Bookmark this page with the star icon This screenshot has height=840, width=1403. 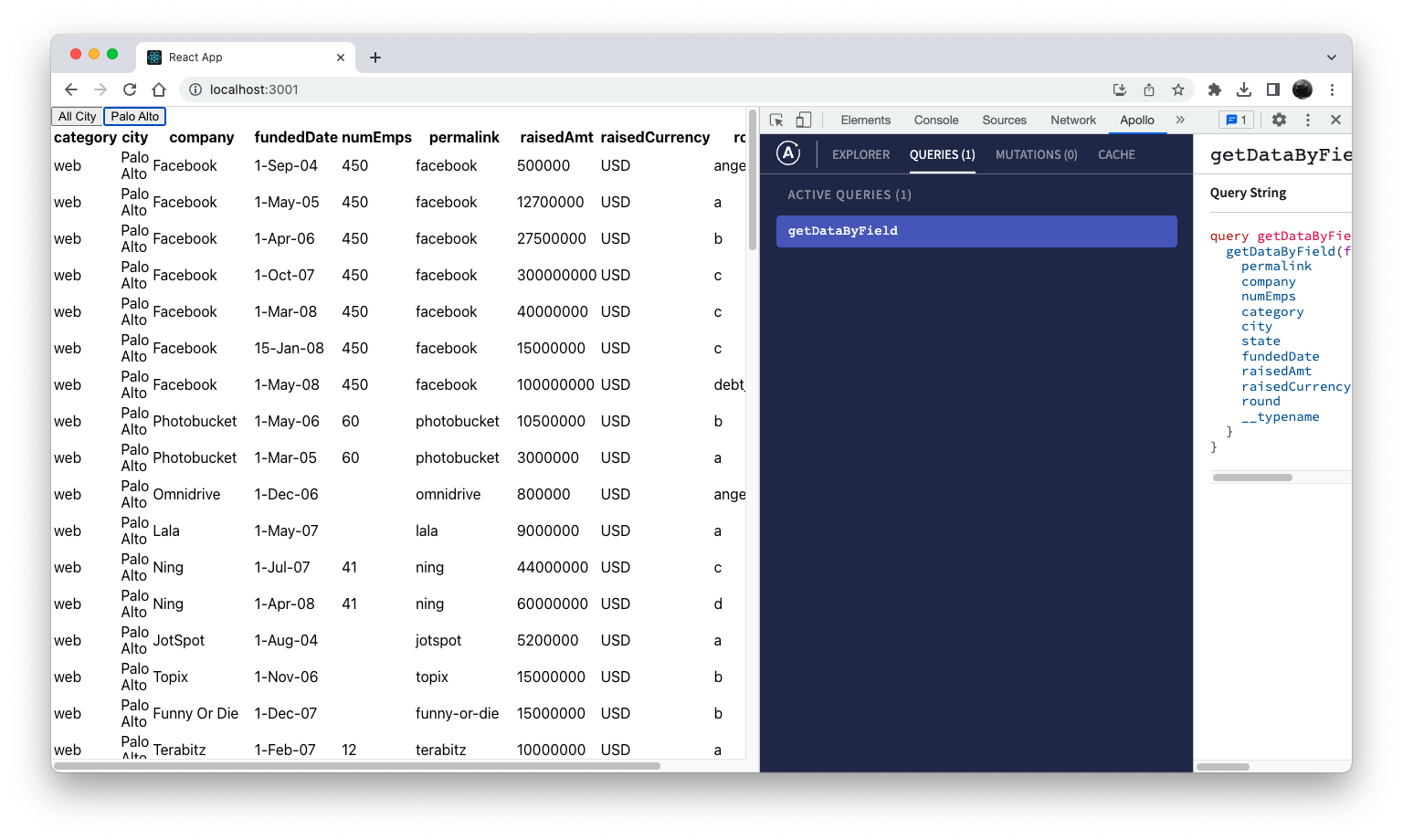(1178, 89)
